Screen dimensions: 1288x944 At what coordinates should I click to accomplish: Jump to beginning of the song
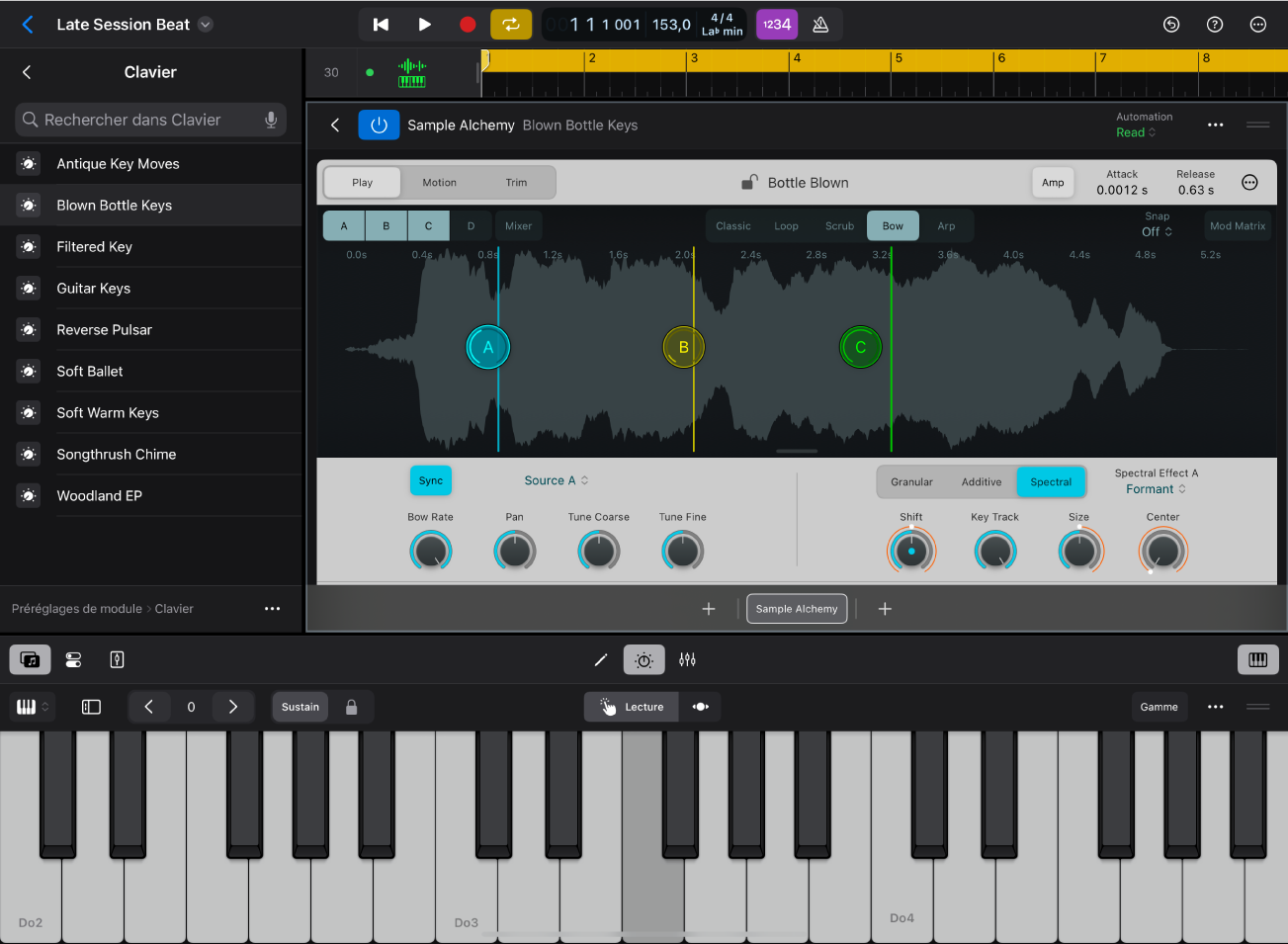381,25
